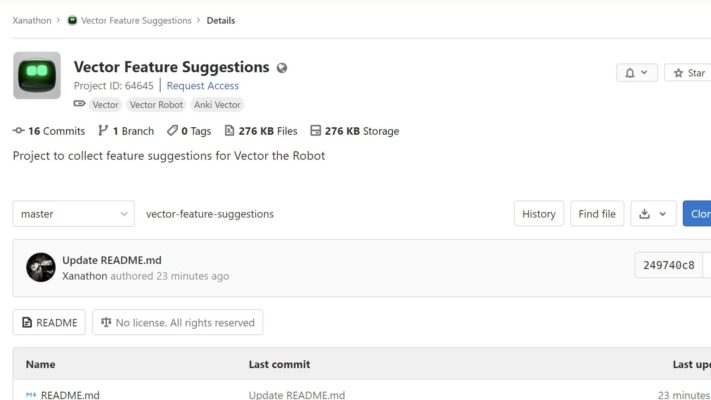Click the branch icon beside 1 Branch
Viewport: 711px width, 400px height.
[103, 131]
